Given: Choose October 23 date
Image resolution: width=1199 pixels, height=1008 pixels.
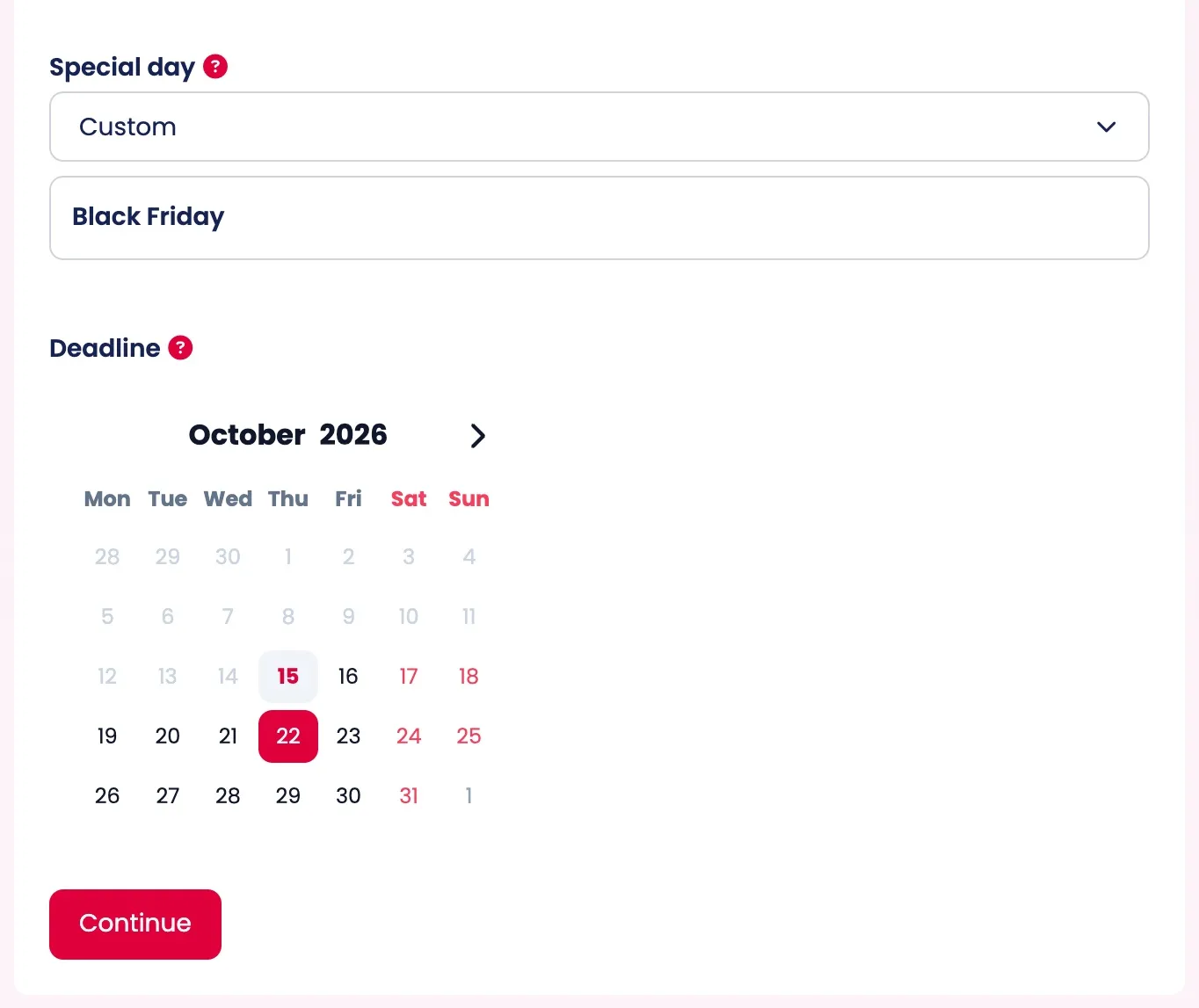Looking at the screenshot, I should click(348, 736).
